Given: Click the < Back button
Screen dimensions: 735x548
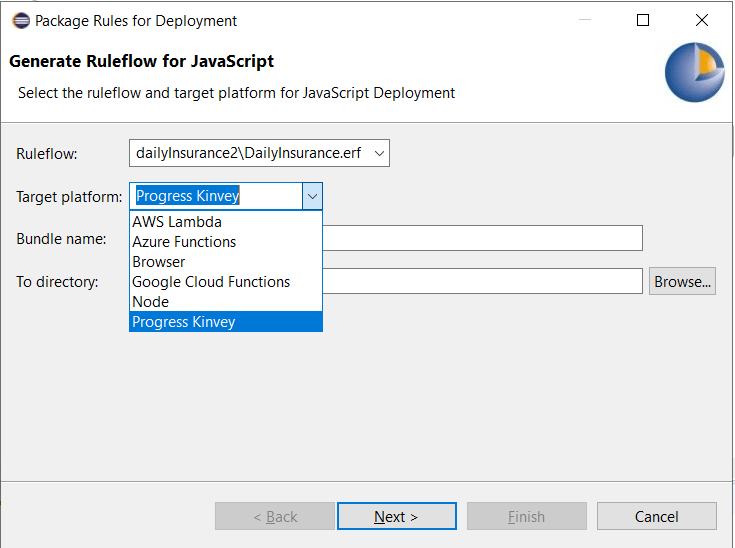Looking at the screenshot, I should coord(275,516).
